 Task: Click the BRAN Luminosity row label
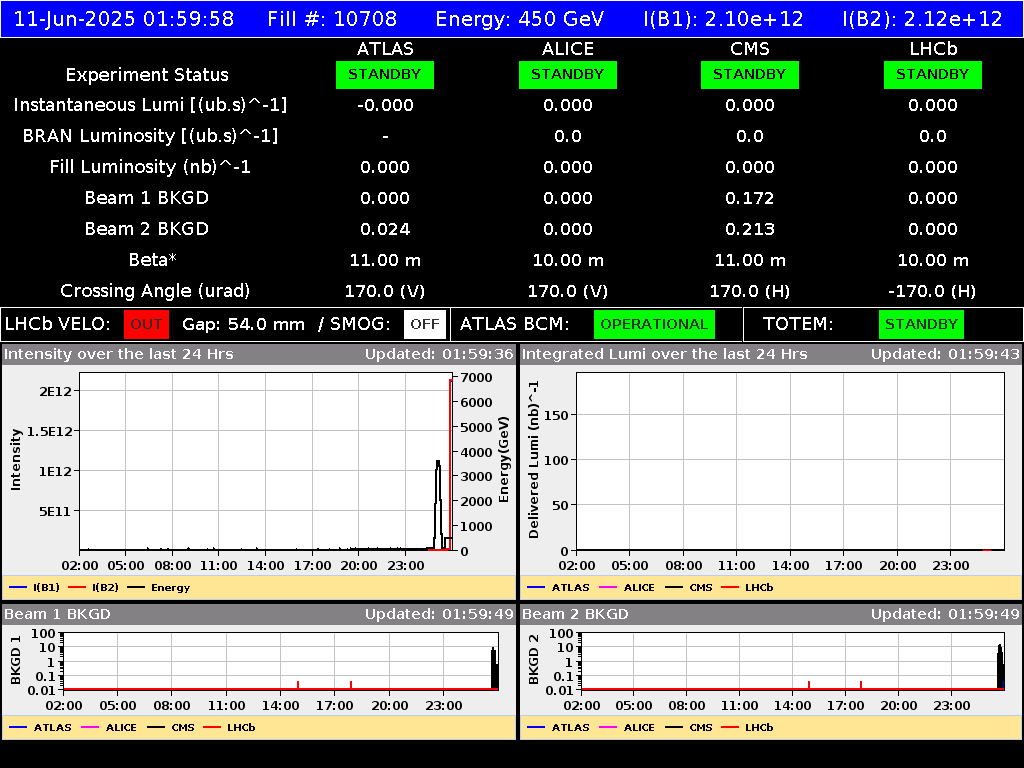tap(150, 136)
